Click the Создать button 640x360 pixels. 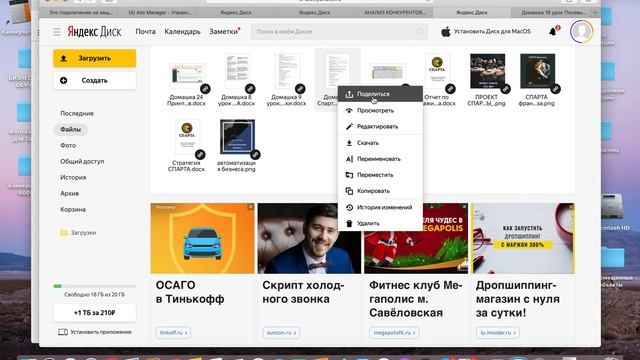click(x=95, y=80)
